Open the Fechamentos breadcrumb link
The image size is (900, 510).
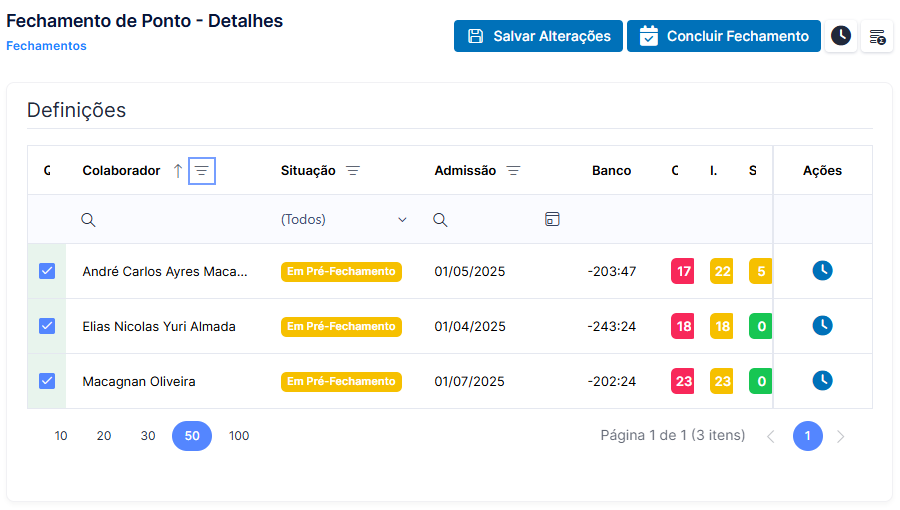[x=46, y=46]
